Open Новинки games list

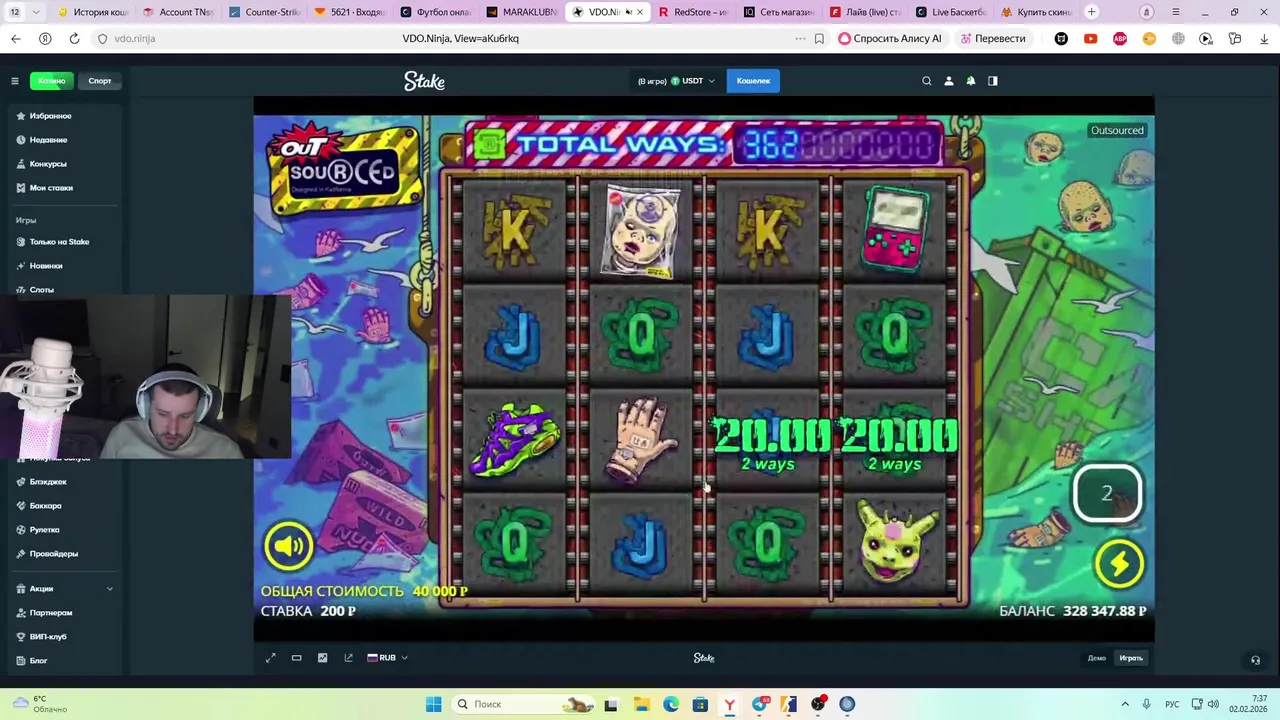[46, 266]
